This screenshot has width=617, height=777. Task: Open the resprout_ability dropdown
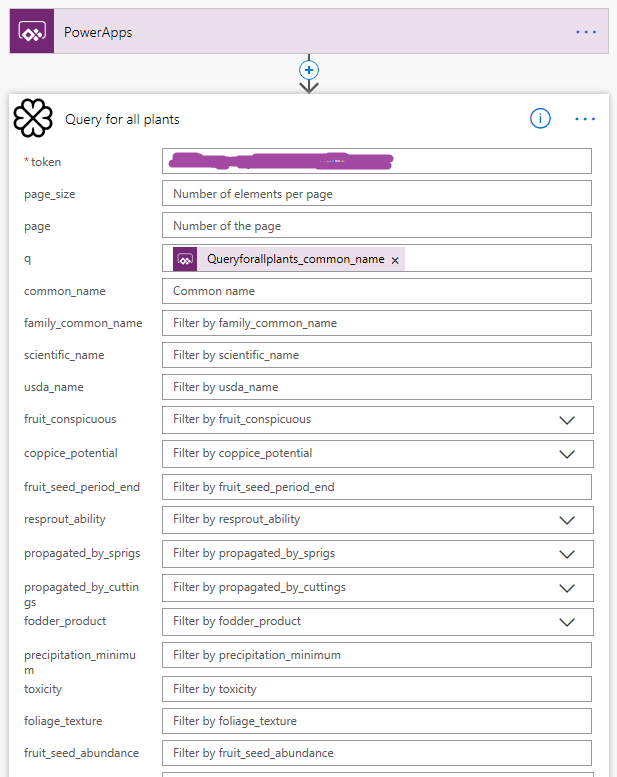pos(567,520)
